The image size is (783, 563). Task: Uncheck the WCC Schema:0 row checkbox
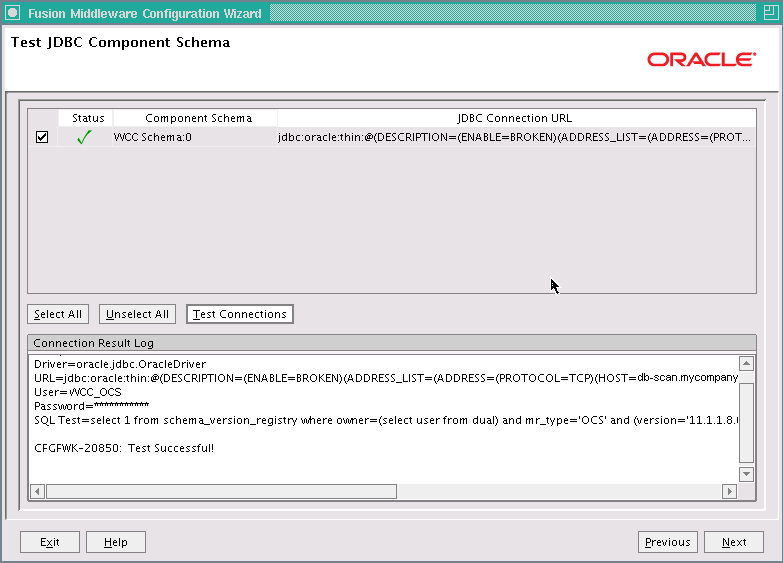(42, 137)
